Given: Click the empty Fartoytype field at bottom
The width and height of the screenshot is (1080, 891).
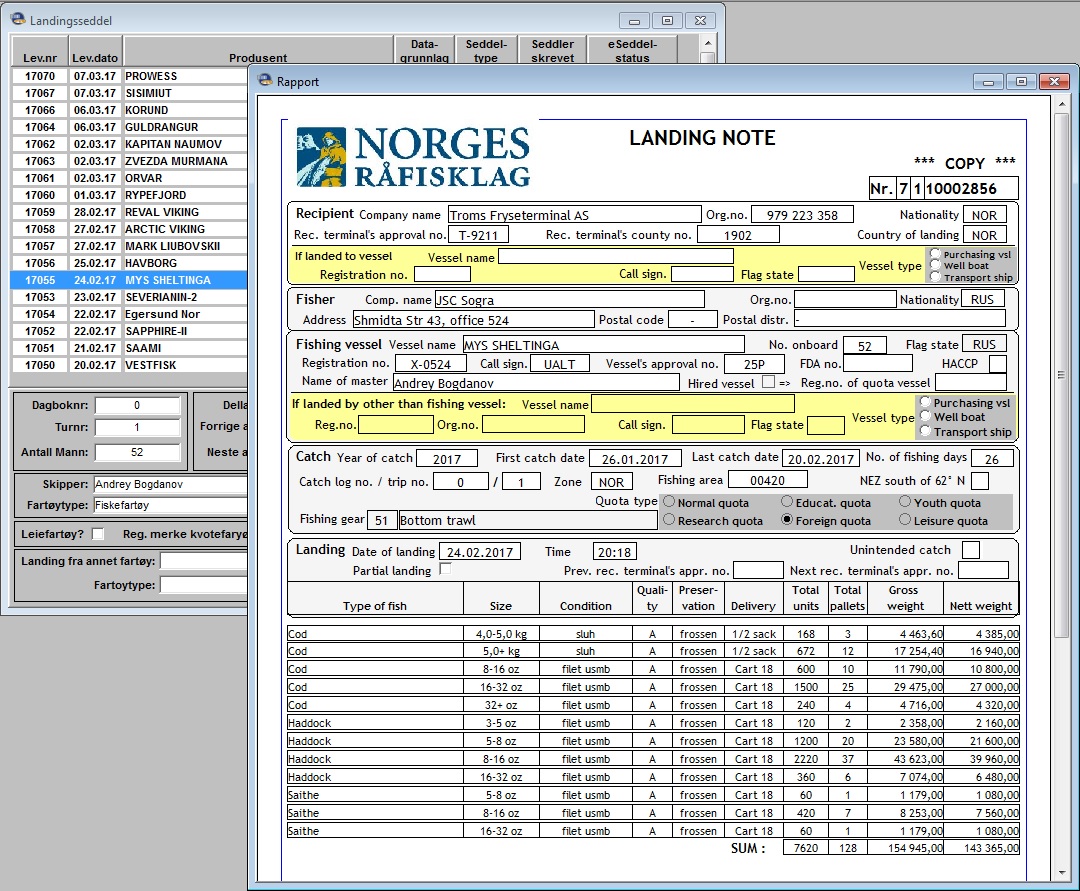Looking at the screenshot, I should 203,585.
